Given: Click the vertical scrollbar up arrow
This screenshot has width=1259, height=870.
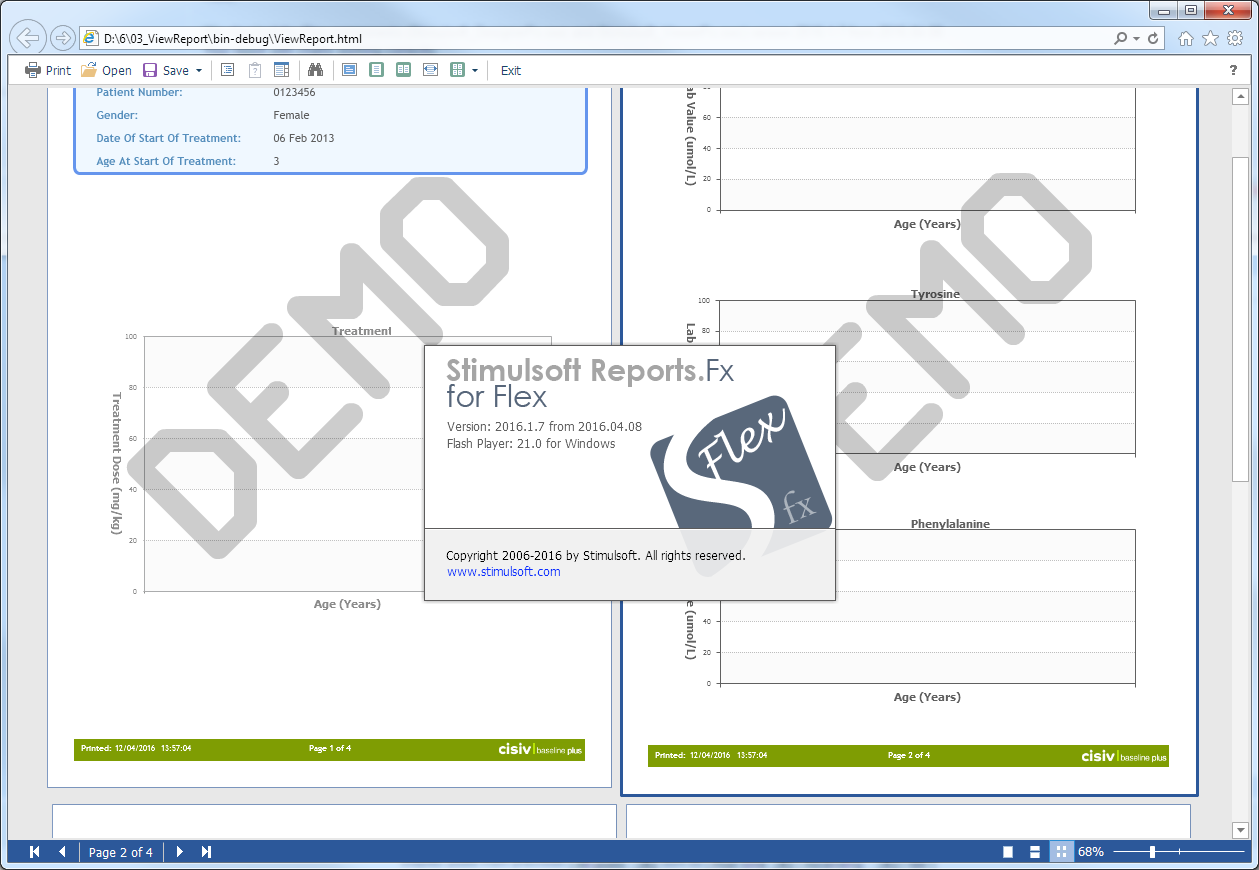Looking at the screenshot, I should coord(1240,97).
